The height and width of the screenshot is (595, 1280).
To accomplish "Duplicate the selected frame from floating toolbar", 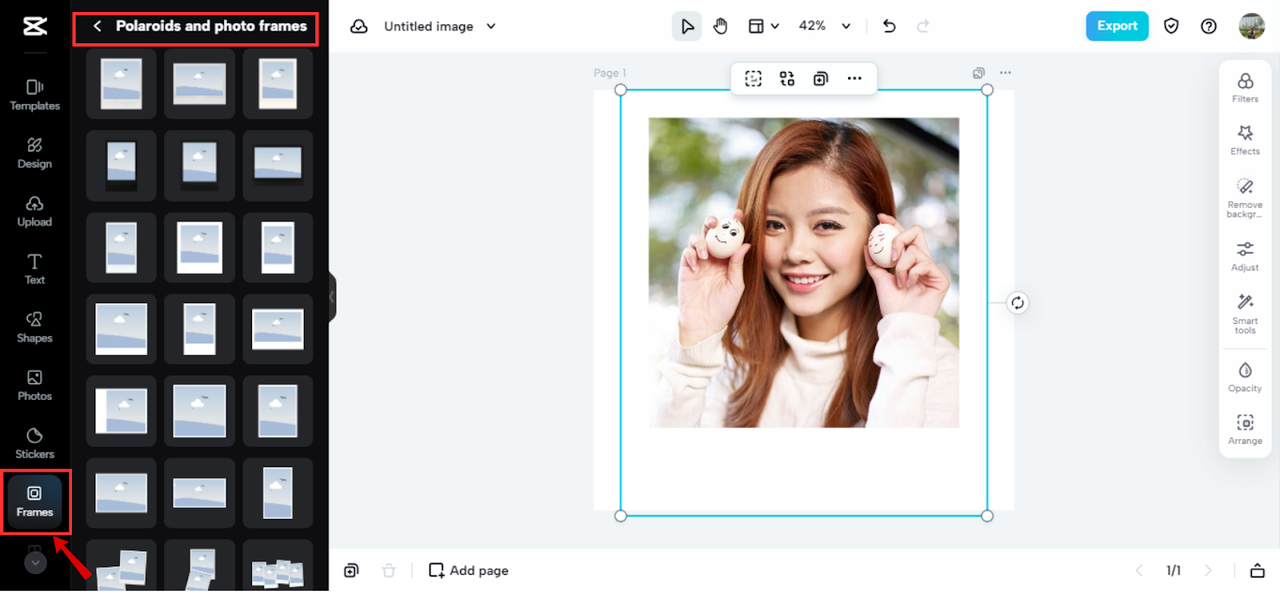I will coord(820,79).
